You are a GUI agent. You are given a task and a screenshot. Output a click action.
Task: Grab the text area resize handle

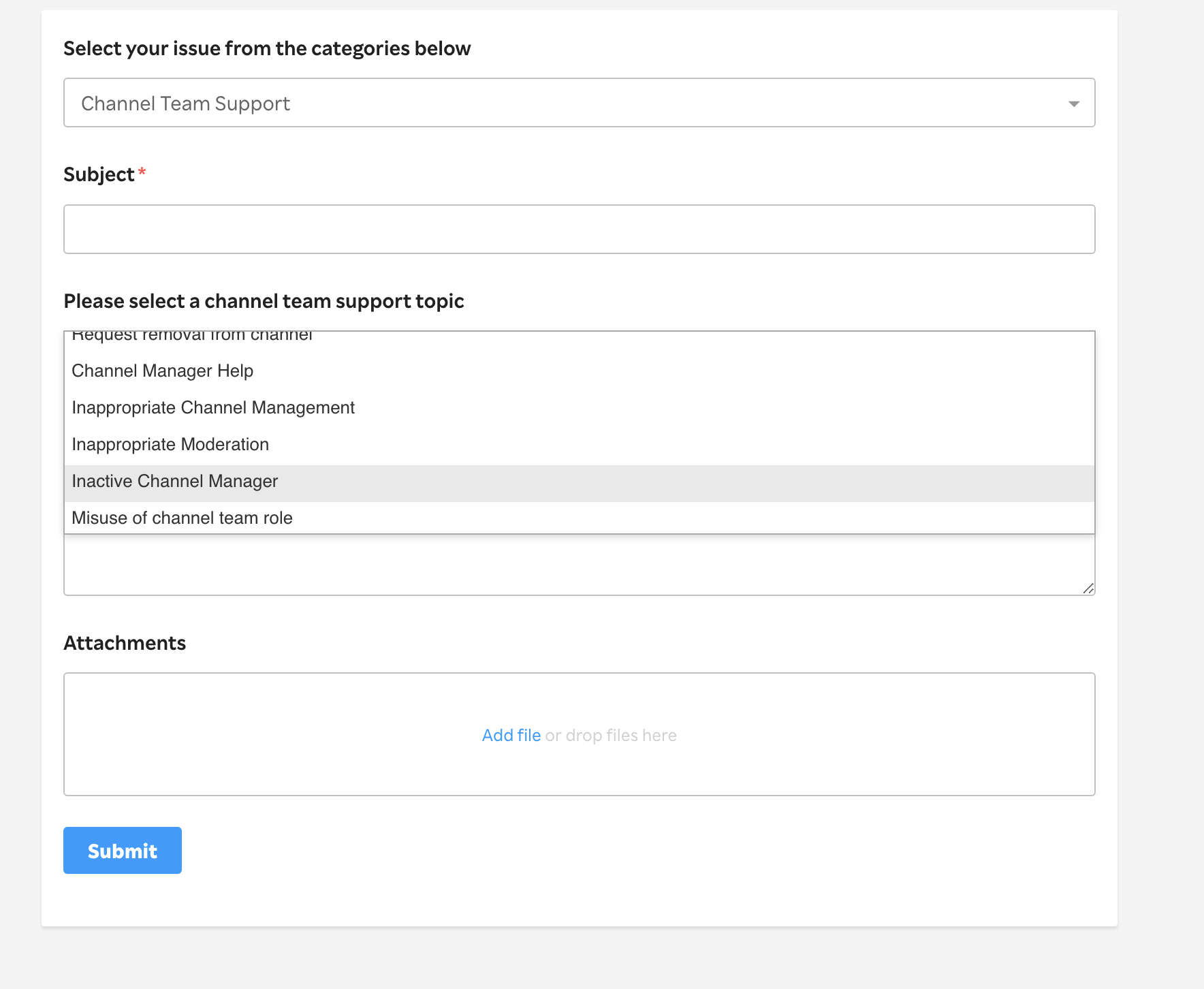[1088, 588]
